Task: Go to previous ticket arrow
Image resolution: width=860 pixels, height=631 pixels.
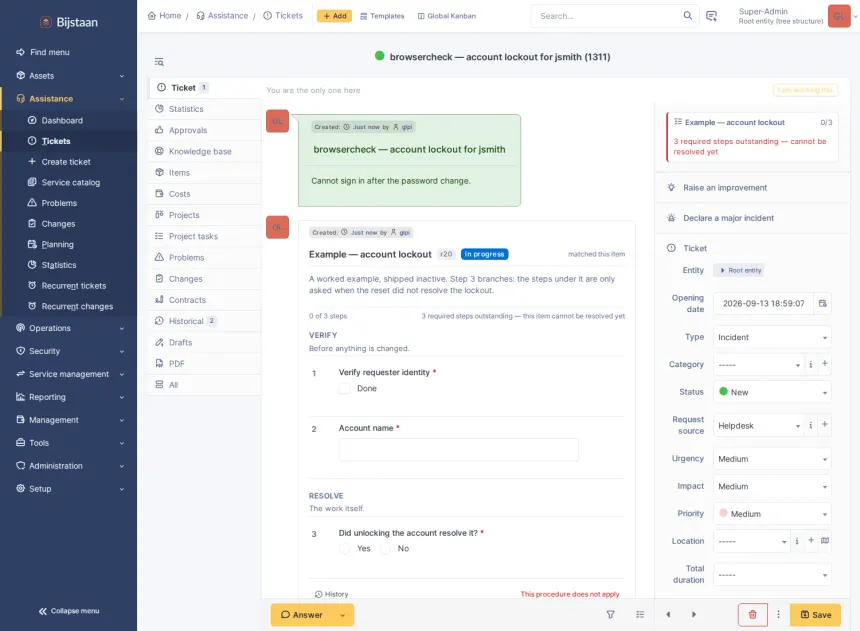Action: point(668,615)
